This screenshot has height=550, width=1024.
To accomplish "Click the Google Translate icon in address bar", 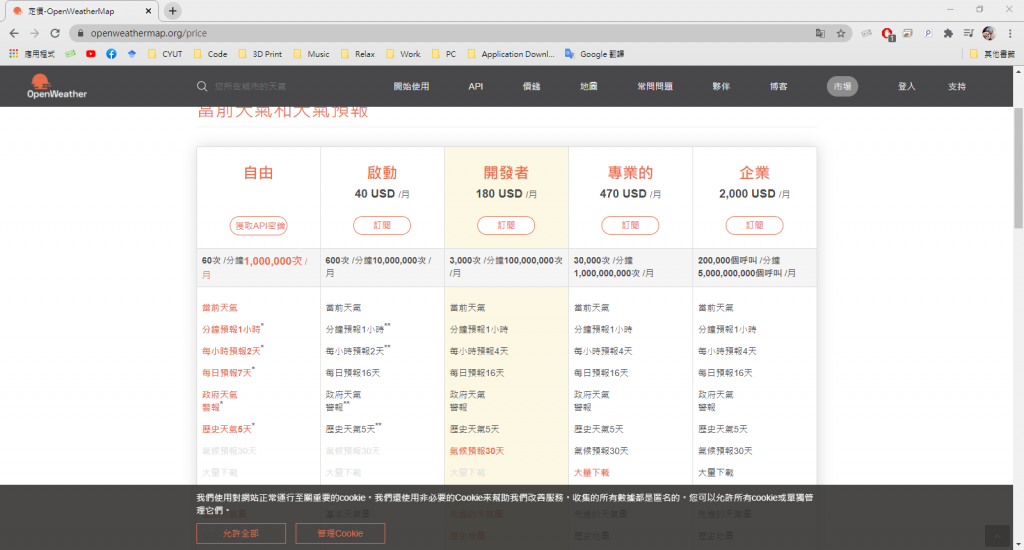I will tap(820, 33).
